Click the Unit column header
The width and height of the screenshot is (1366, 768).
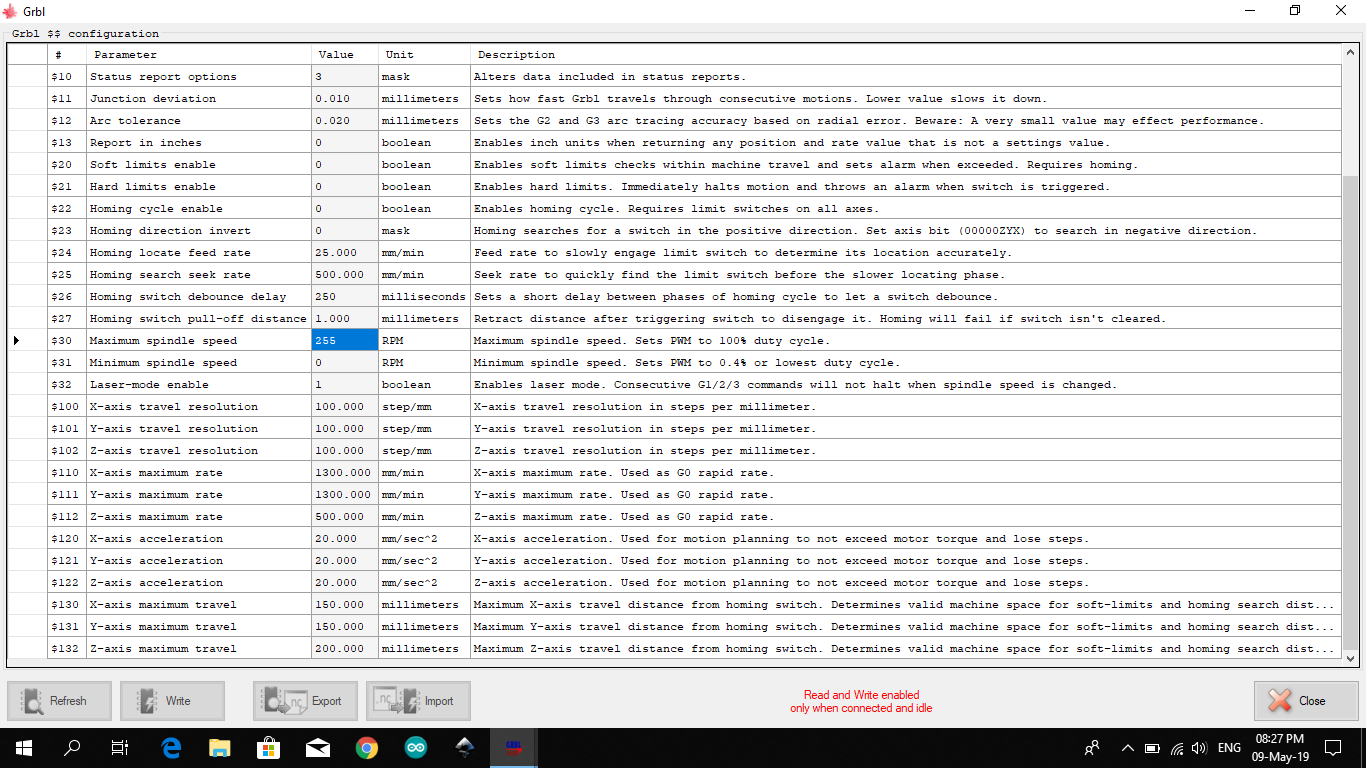pos(424,55)
